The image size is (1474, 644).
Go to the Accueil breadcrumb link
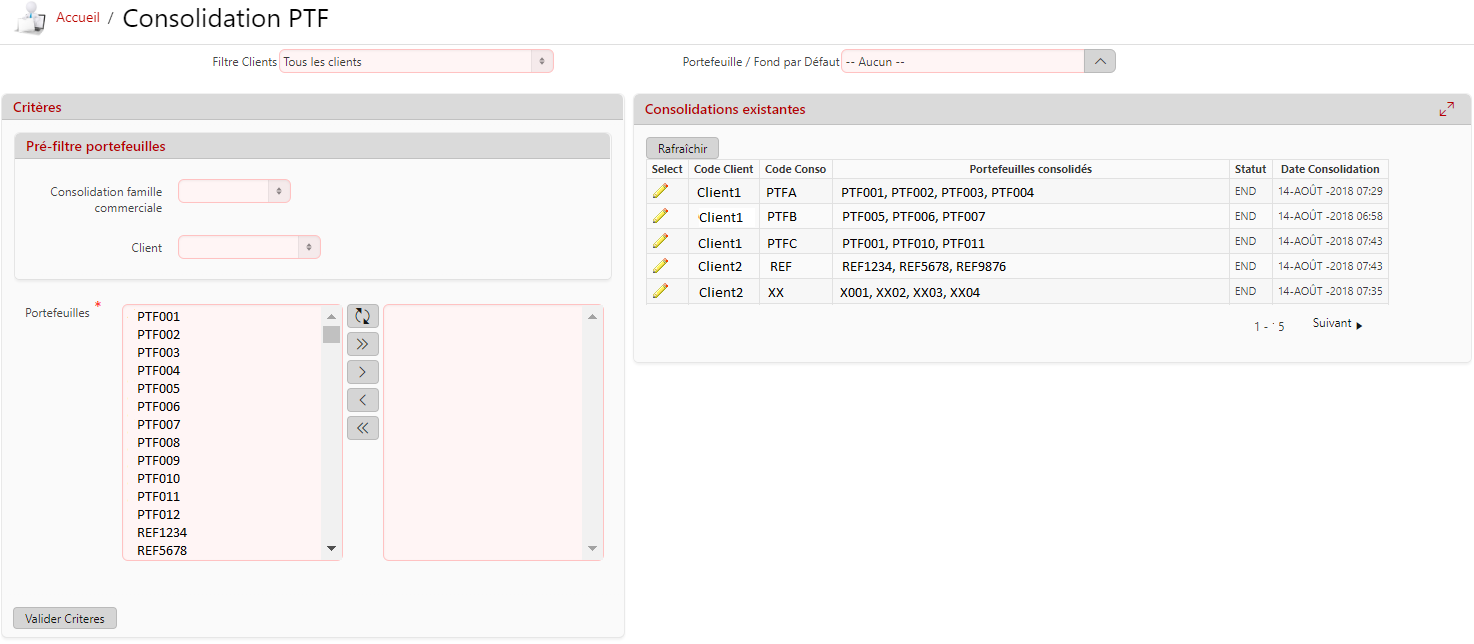78,18
